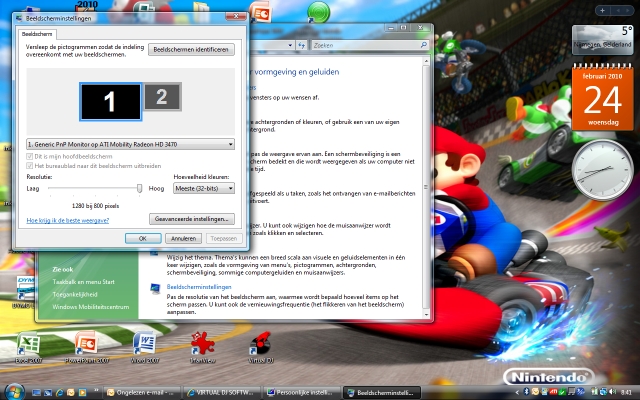Confirm display settings with OK
Screen dimensions: 640x400
coord(143,238)
